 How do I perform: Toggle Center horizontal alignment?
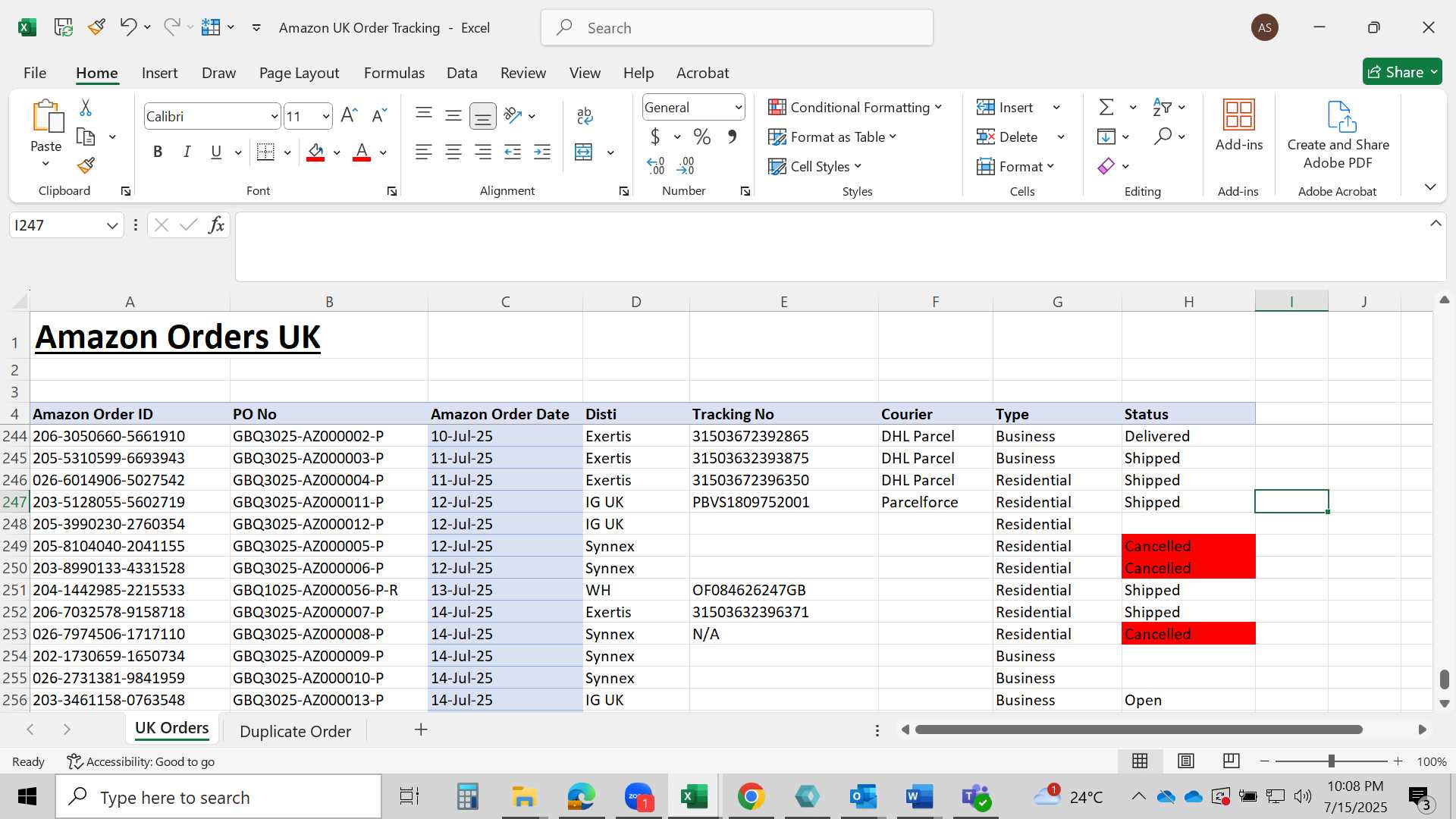(453, 152)
